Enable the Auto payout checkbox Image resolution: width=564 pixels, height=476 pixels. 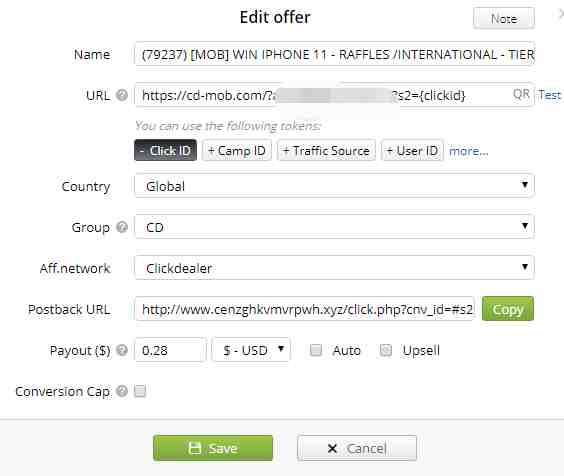(x=316, y=350)
